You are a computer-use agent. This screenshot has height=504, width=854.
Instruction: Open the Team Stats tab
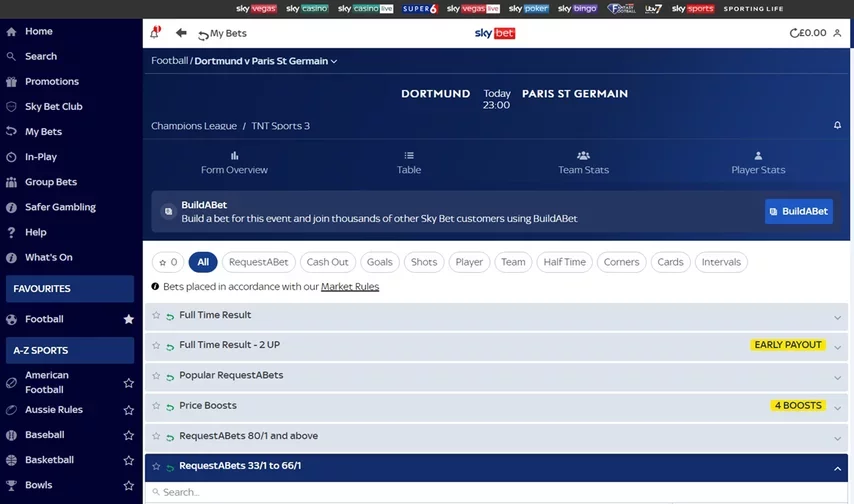click(583, 163)
